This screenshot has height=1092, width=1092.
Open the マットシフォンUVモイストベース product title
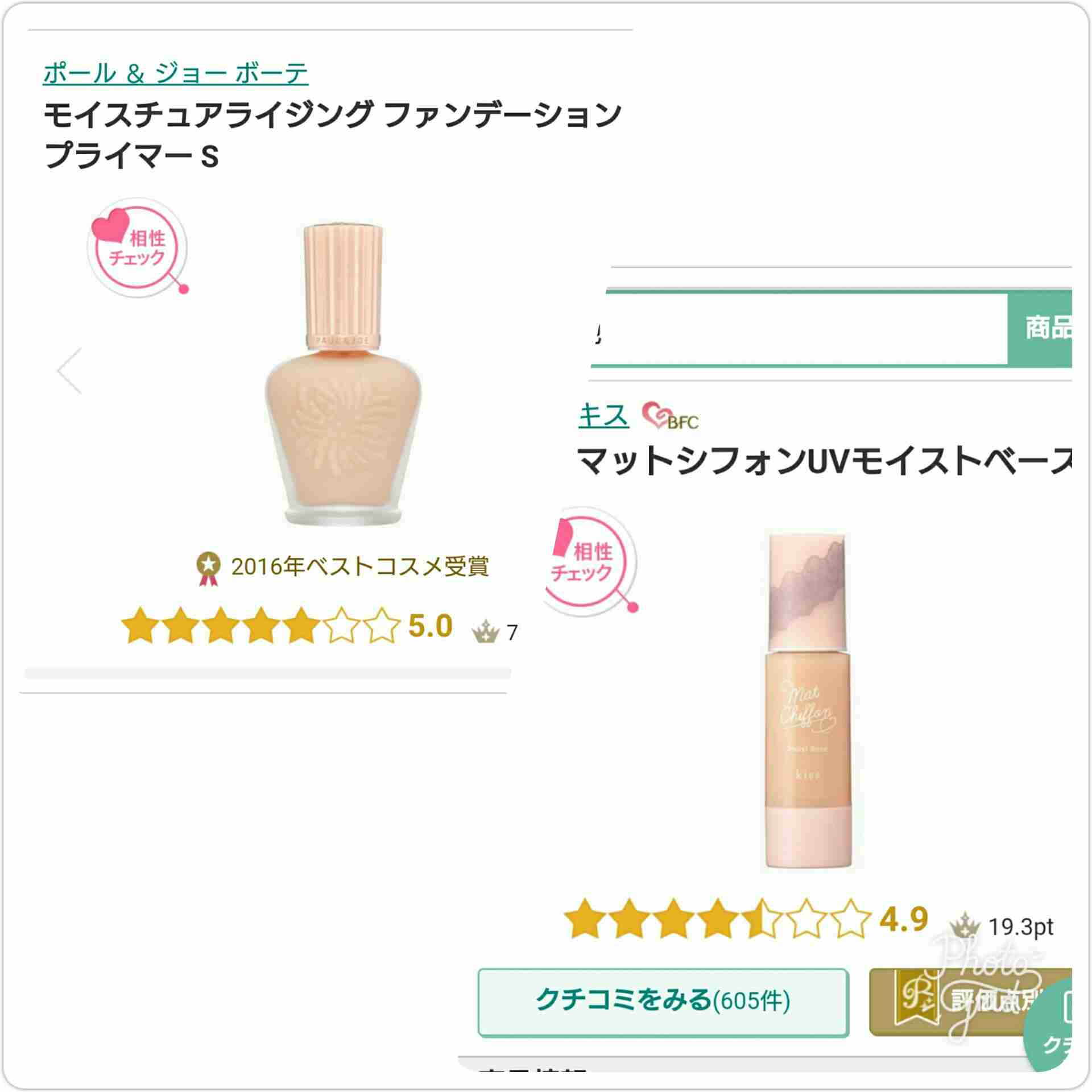click(x=825, y=461)
